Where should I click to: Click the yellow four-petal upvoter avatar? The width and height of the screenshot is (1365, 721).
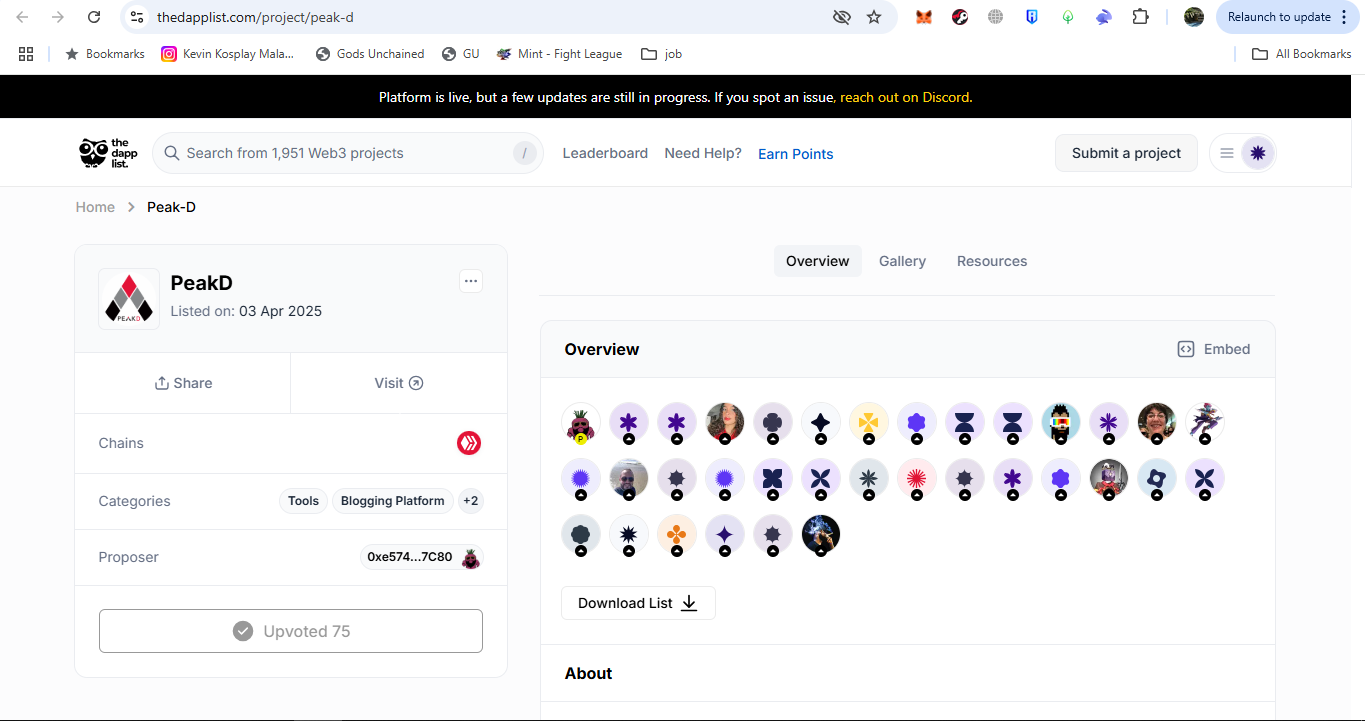(x=868, y=422)
